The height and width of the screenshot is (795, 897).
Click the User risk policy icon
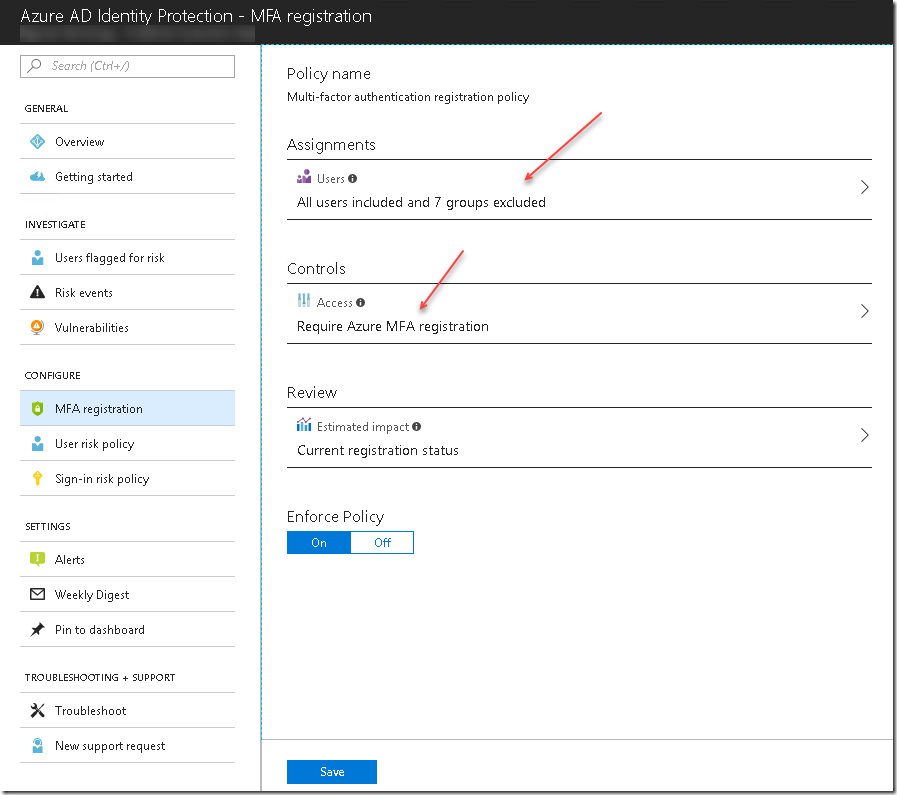[36, 443]
